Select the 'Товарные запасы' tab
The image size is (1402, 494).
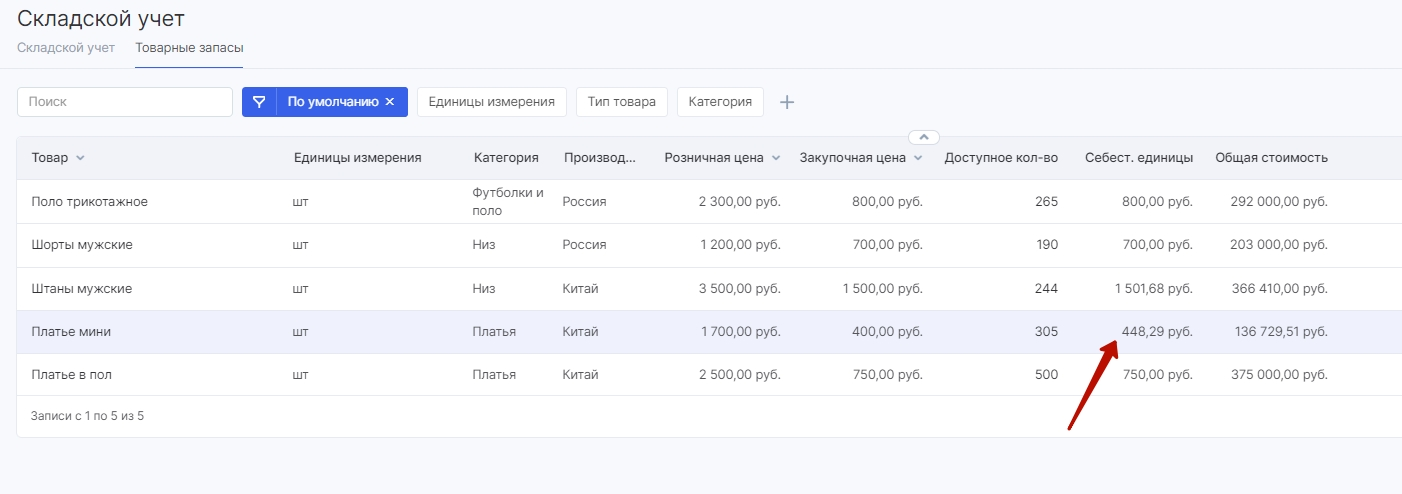tap(189, 48)
